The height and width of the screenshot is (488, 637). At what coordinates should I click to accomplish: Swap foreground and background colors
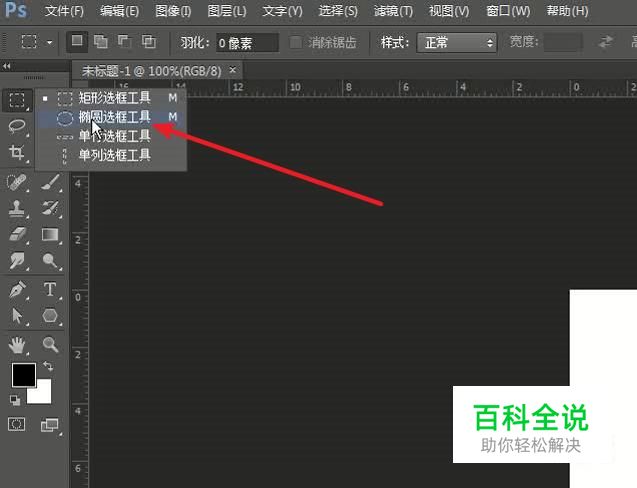click(x=48, y=366)
